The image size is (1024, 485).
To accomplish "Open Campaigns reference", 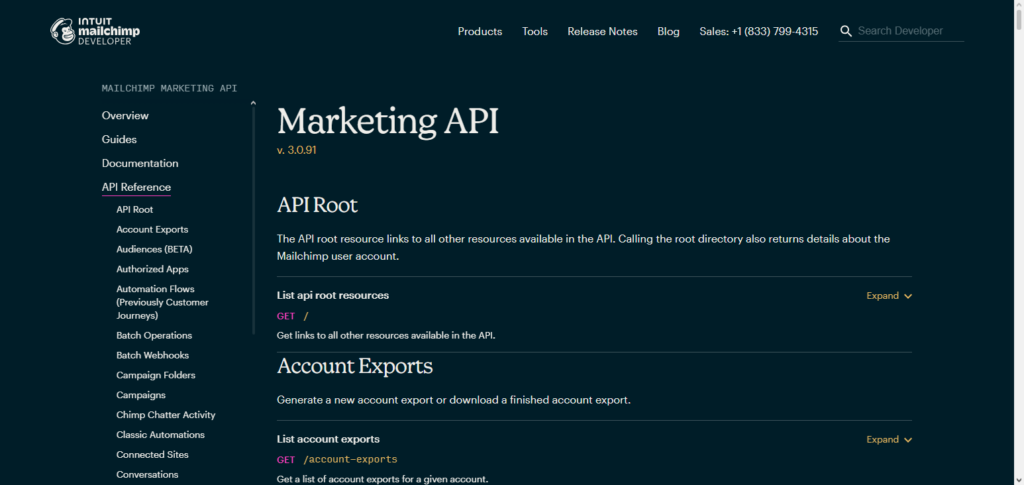I will tap(141, 395).
